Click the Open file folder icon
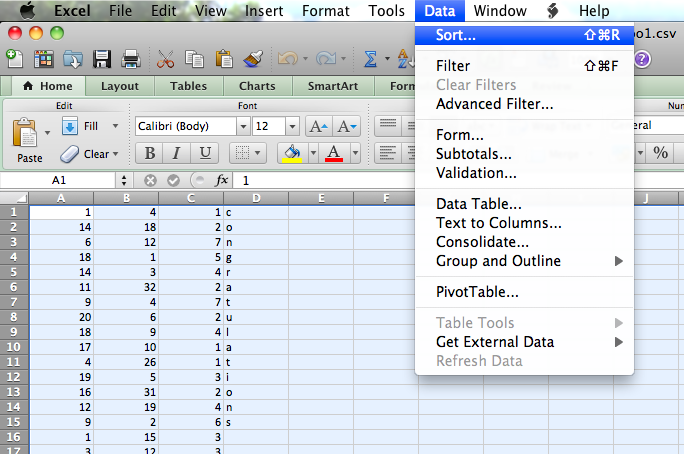This screenshot has height=454, width=684. tap(73, 59)
